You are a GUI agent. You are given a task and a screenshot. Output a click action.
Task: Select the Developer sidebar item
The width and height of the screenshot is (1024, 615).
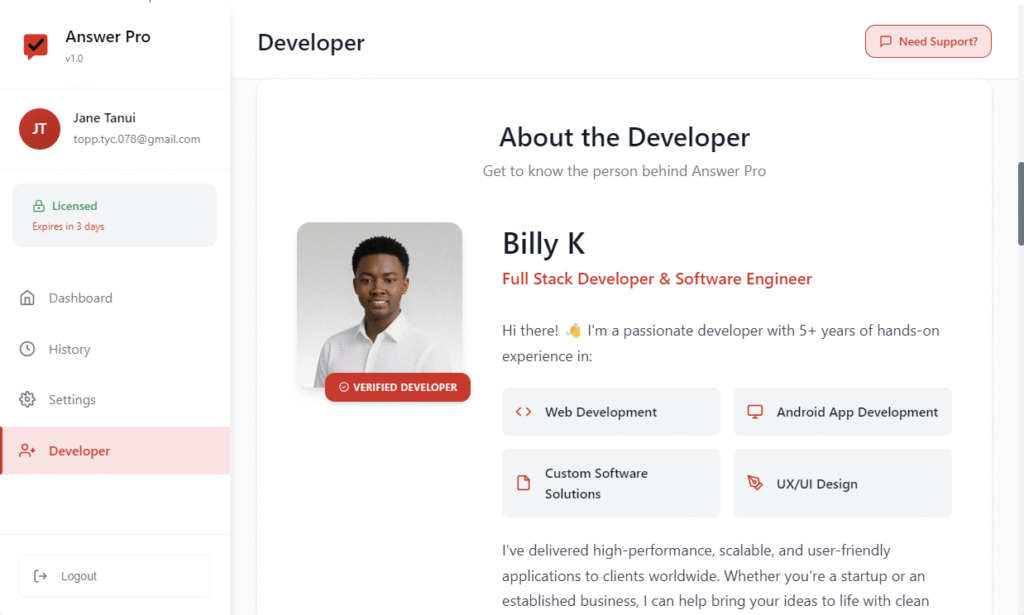click(x=115, y=450)
